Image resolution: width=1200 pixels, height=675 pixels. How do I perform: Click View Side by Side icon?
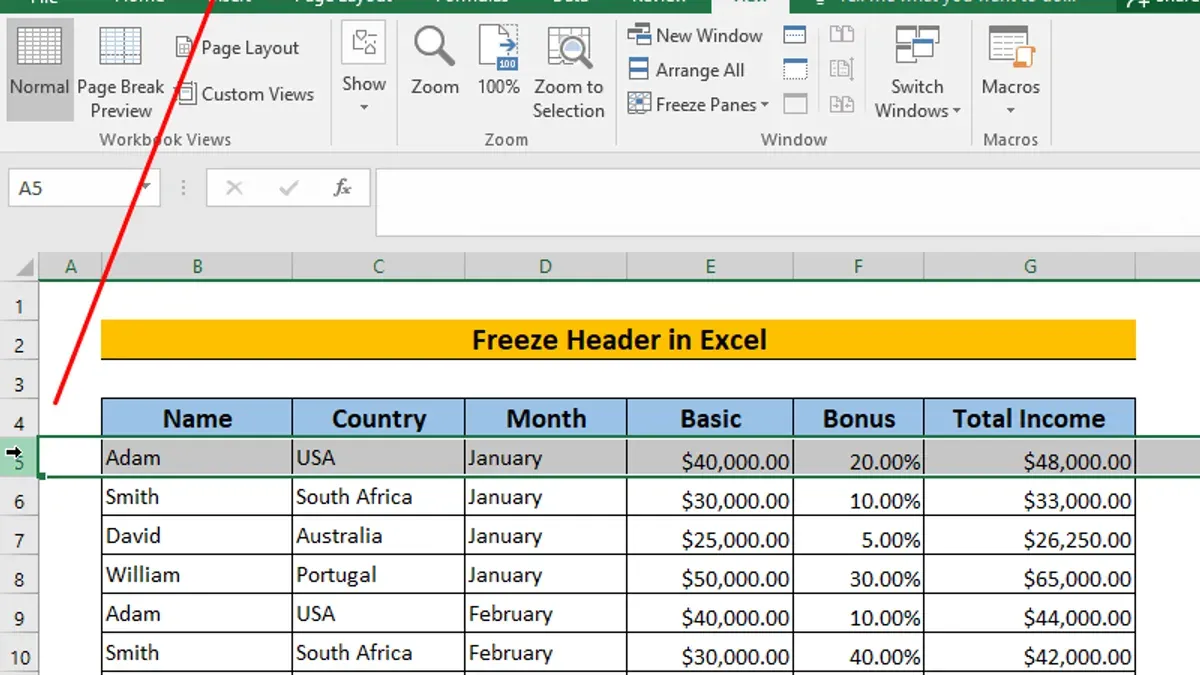[842, 35]
